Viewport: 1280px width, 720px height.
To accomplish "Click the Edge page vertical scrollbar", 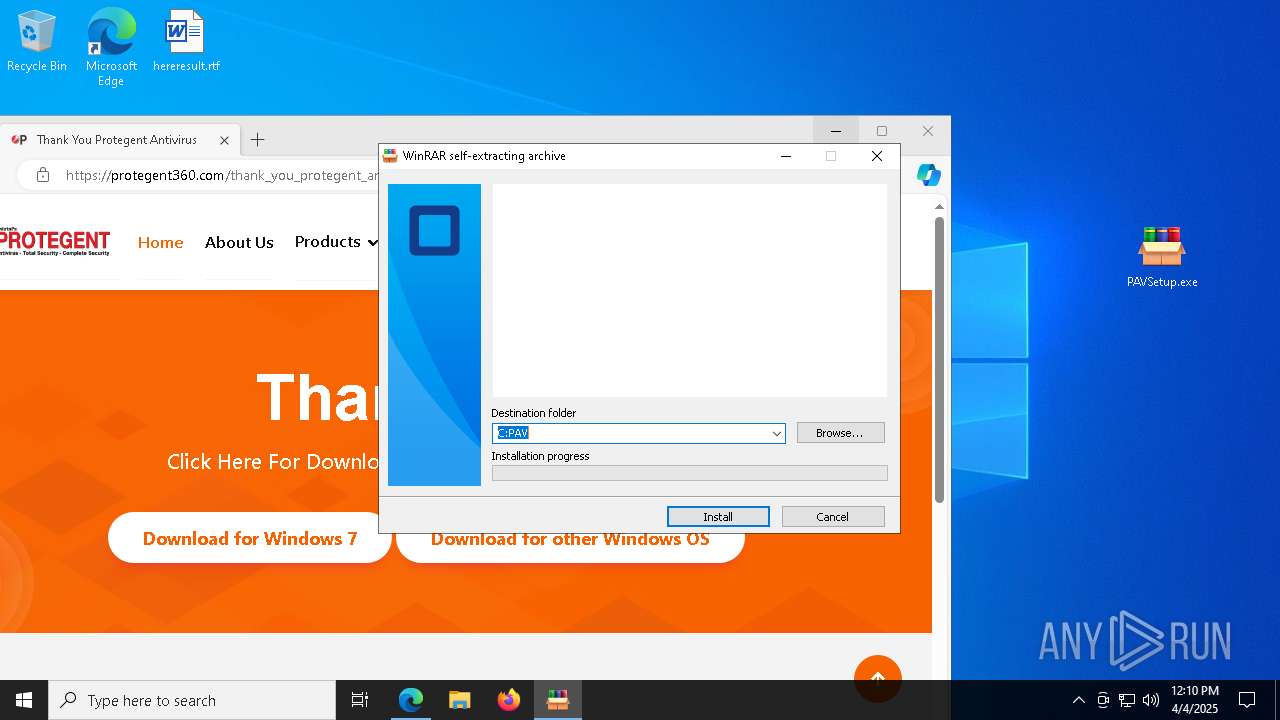I will point(939,360).
